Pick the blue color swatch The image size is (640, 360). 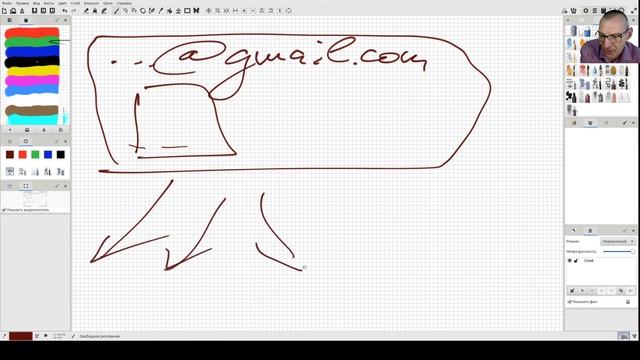point(48,154)
